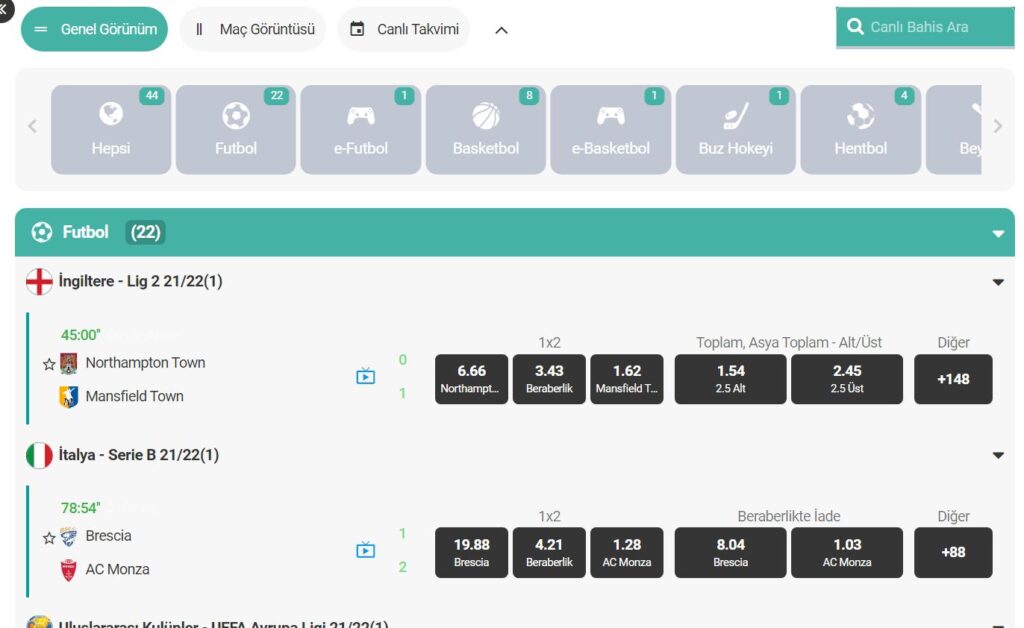Select the Basketbol sport category

(486, 129)
